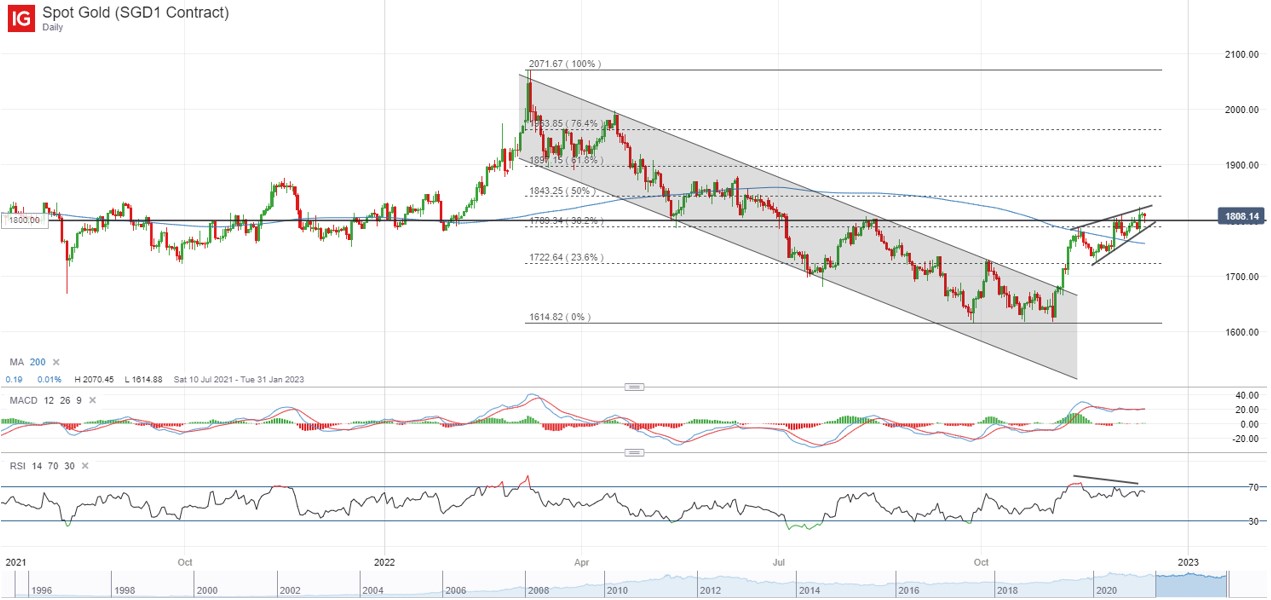1271x600 pixels.
Task: Jump to 1996 in timeline navigator
Action: [42, 589]
